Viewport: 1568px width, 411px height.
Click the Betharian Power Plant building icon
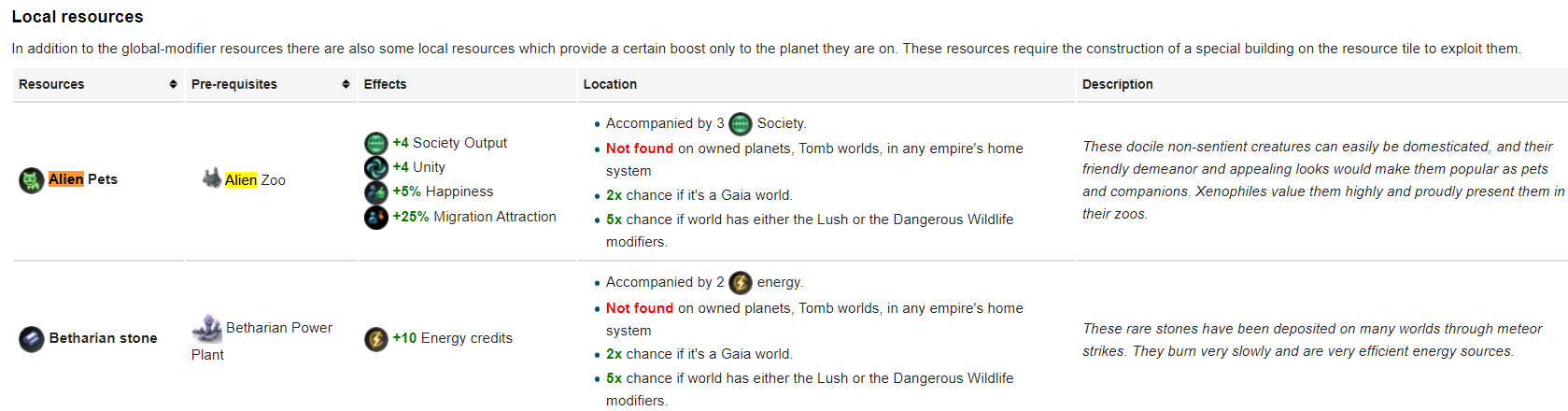tap(206, 328)
